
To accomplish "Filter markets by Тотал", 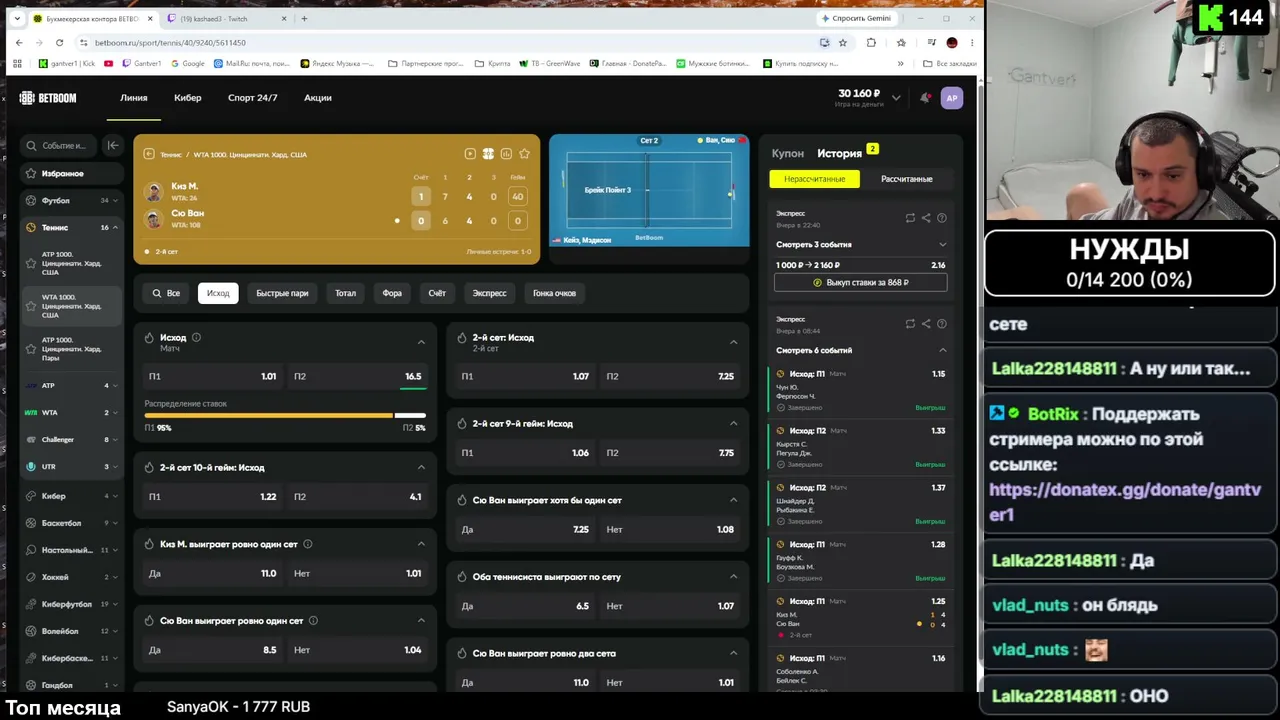I will [x=345, y=293].
